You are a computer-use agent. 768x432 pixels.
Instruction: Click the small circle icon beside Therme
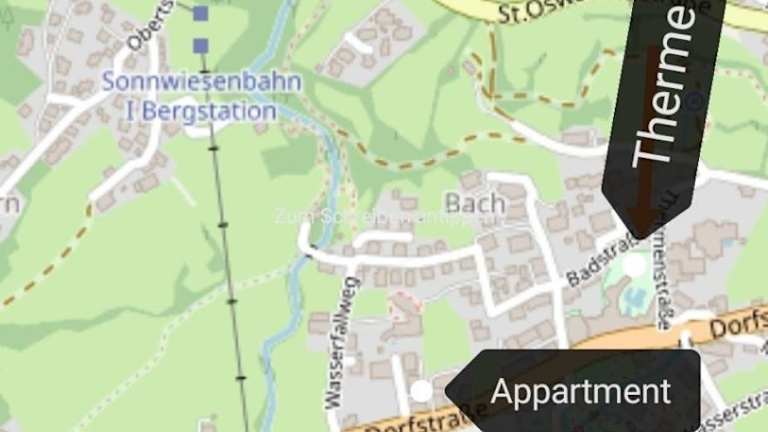[696, 102]
